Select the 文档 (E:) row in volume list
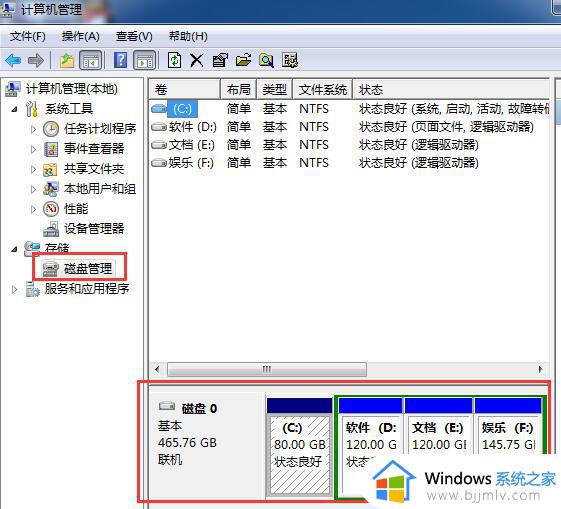 tap(349, 145)
